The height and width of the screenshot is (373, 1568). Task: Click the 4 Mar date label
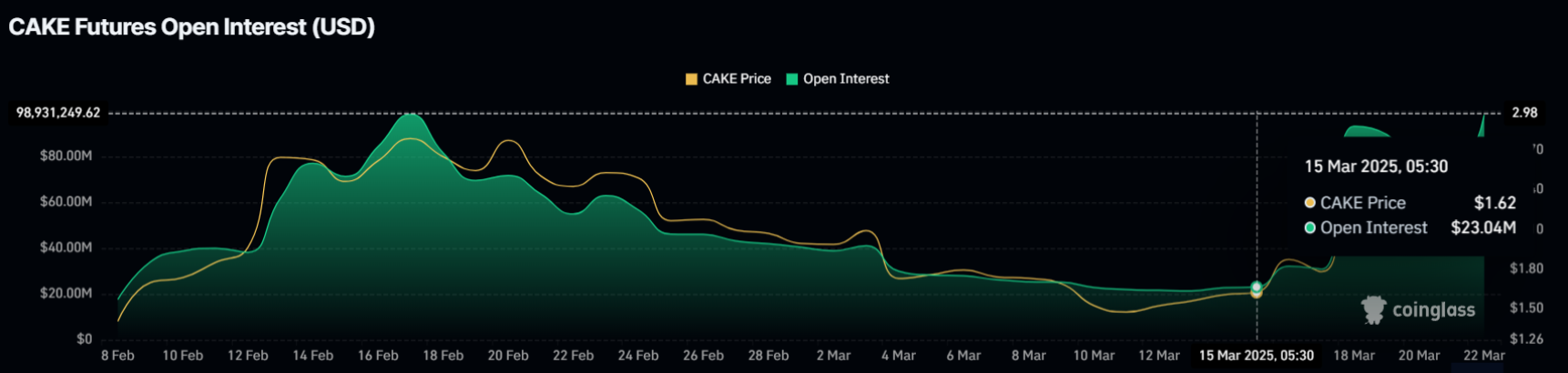pyautogui.click(x=898, y=356)
